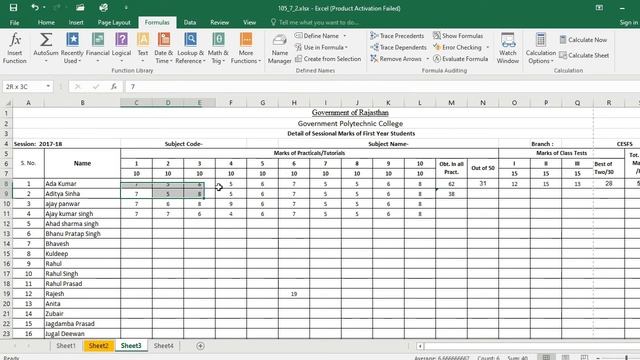Open Lookup & Reference functions
The width and height of the screenshot is (640, 360).
[x=190, y=48]
